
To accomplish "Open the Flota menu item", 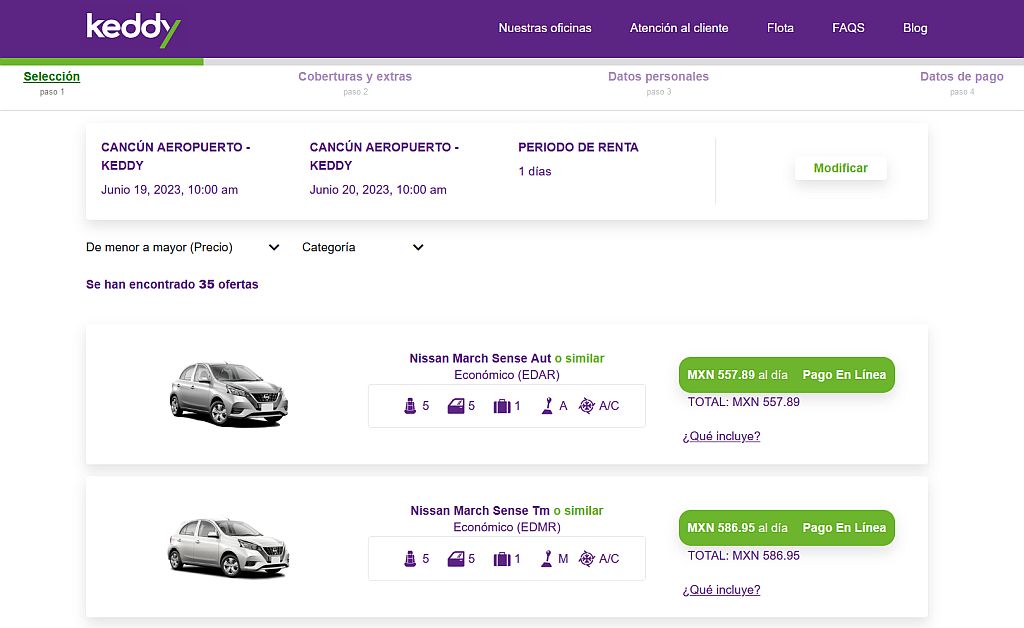I will point(780,28).
